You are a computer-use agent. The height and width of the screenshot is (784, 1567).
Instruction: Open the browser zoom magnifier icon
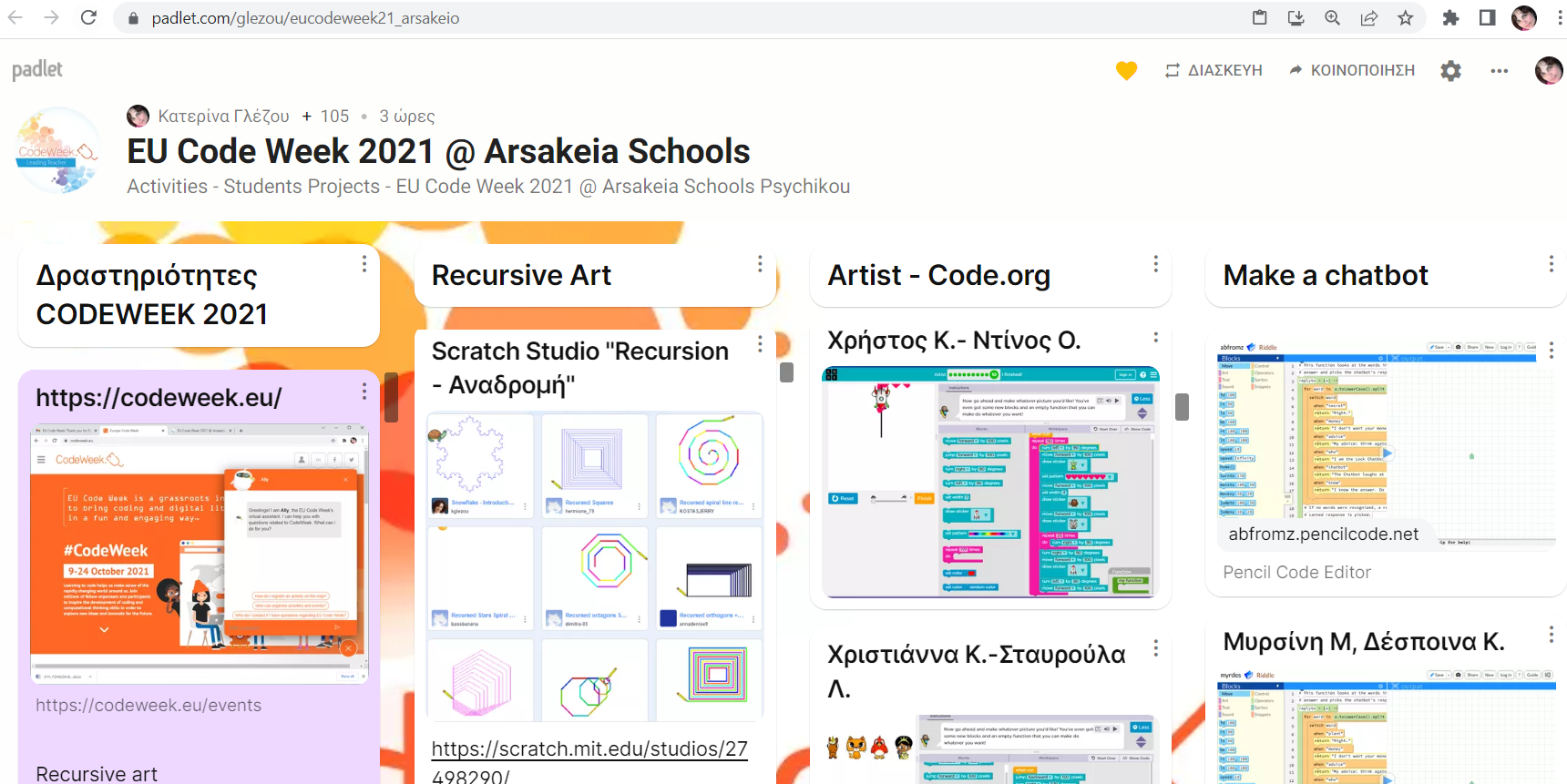pos(1333,17)
